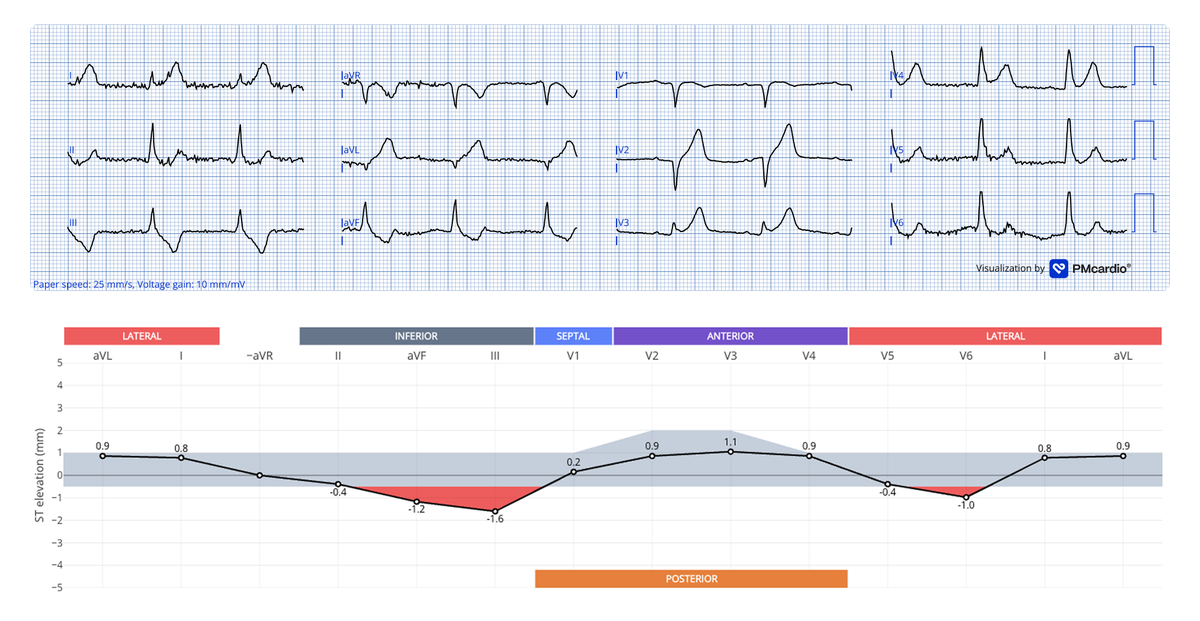The height and width of the screenshot is (621, 1200).
Task: Click the ST elevation (mm) axis title
Action: tap(40, 476)
